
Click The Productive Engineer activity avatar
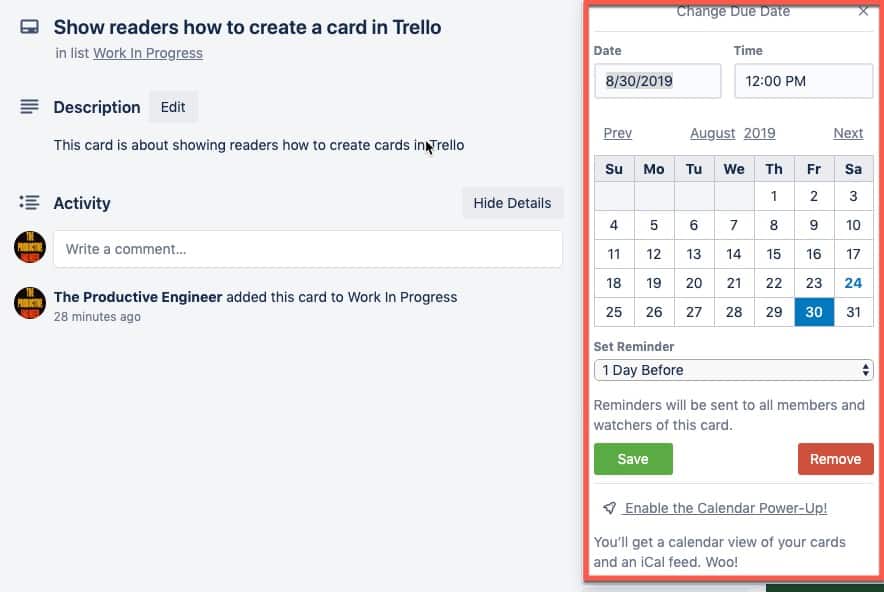30,303
